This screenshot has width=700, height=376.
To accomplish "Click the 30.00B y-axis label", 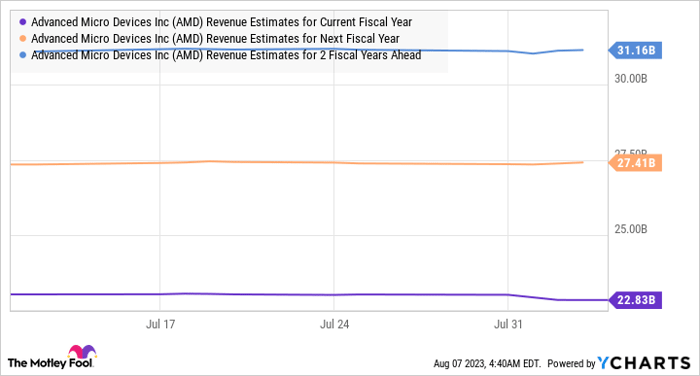I will (x=630, y=79).
